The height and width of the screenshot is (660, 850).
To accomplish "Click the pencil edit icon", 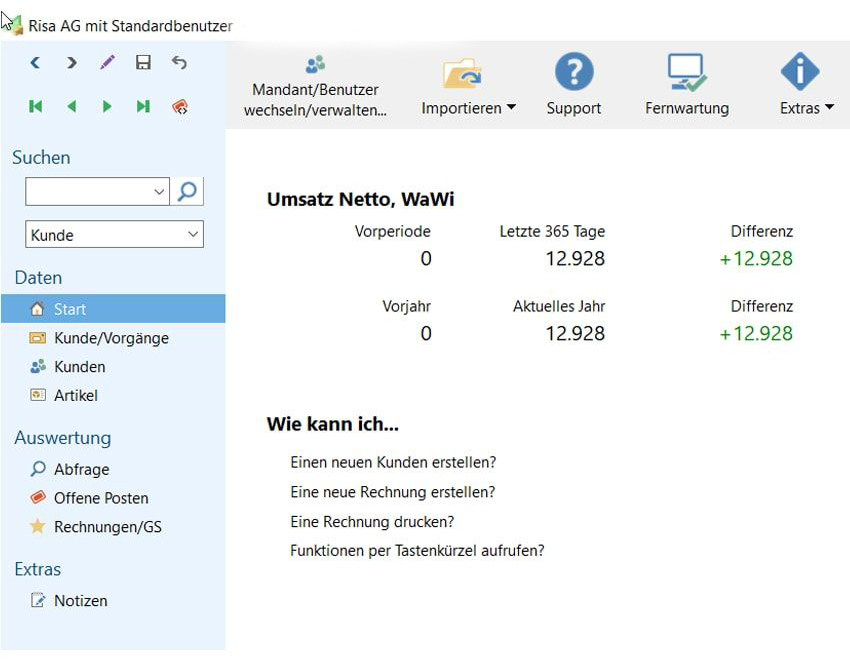I will pos(107,63).
